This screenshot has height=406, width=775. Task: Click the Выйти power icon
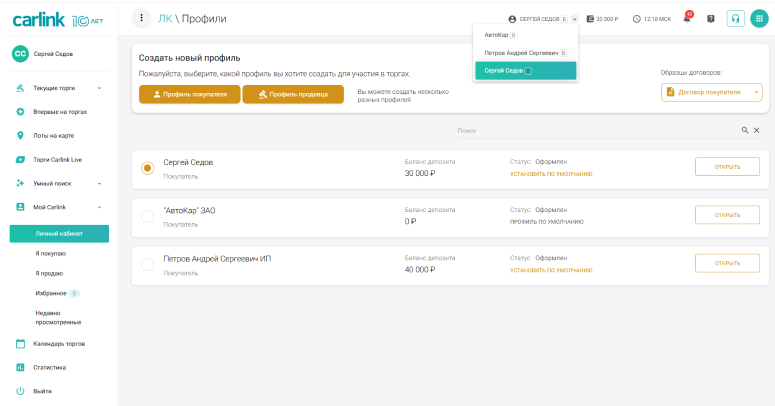coord(20,391)
